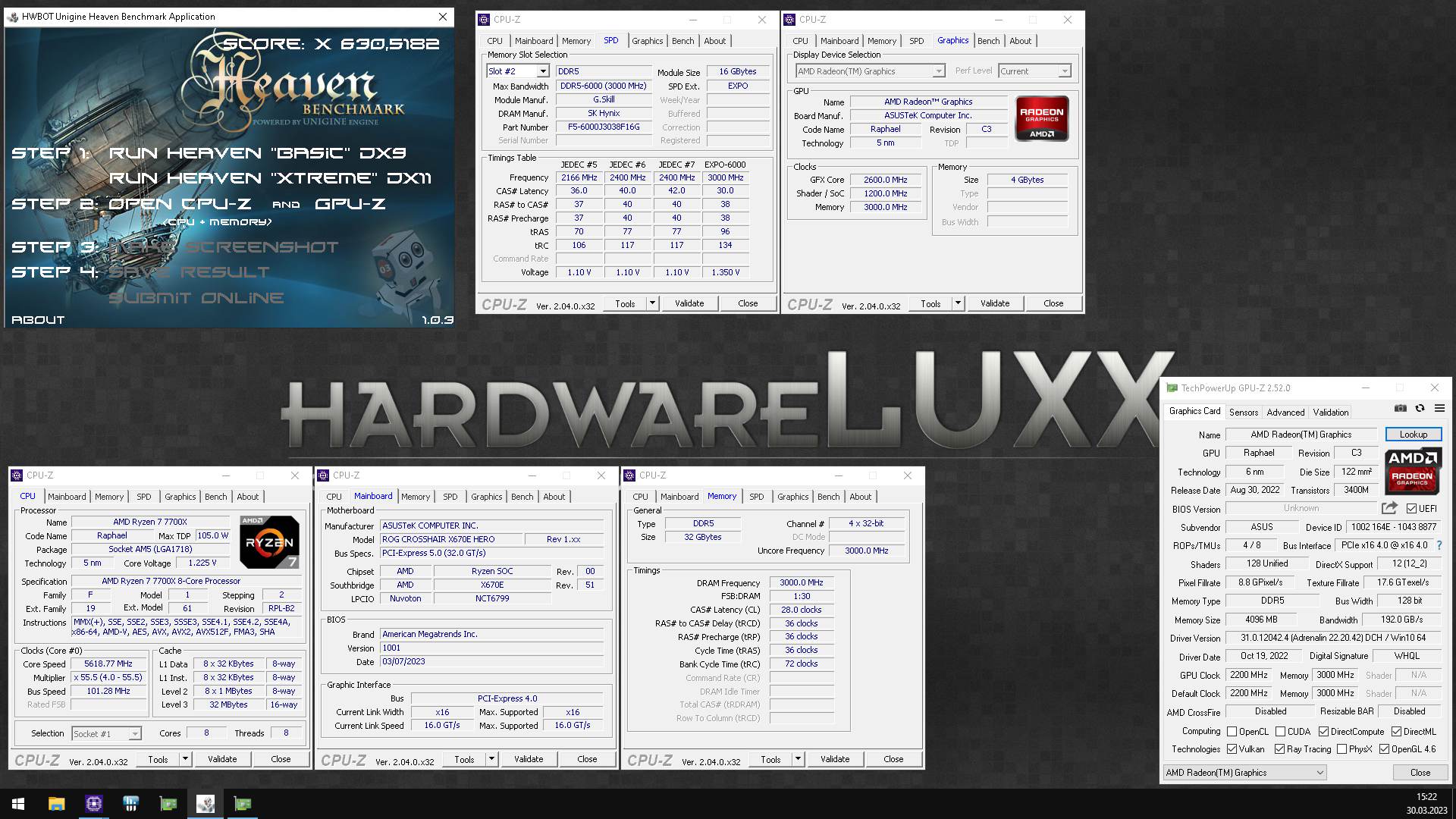
Task: Click Run Heaven "Basic" DX9
Action: 258,153
